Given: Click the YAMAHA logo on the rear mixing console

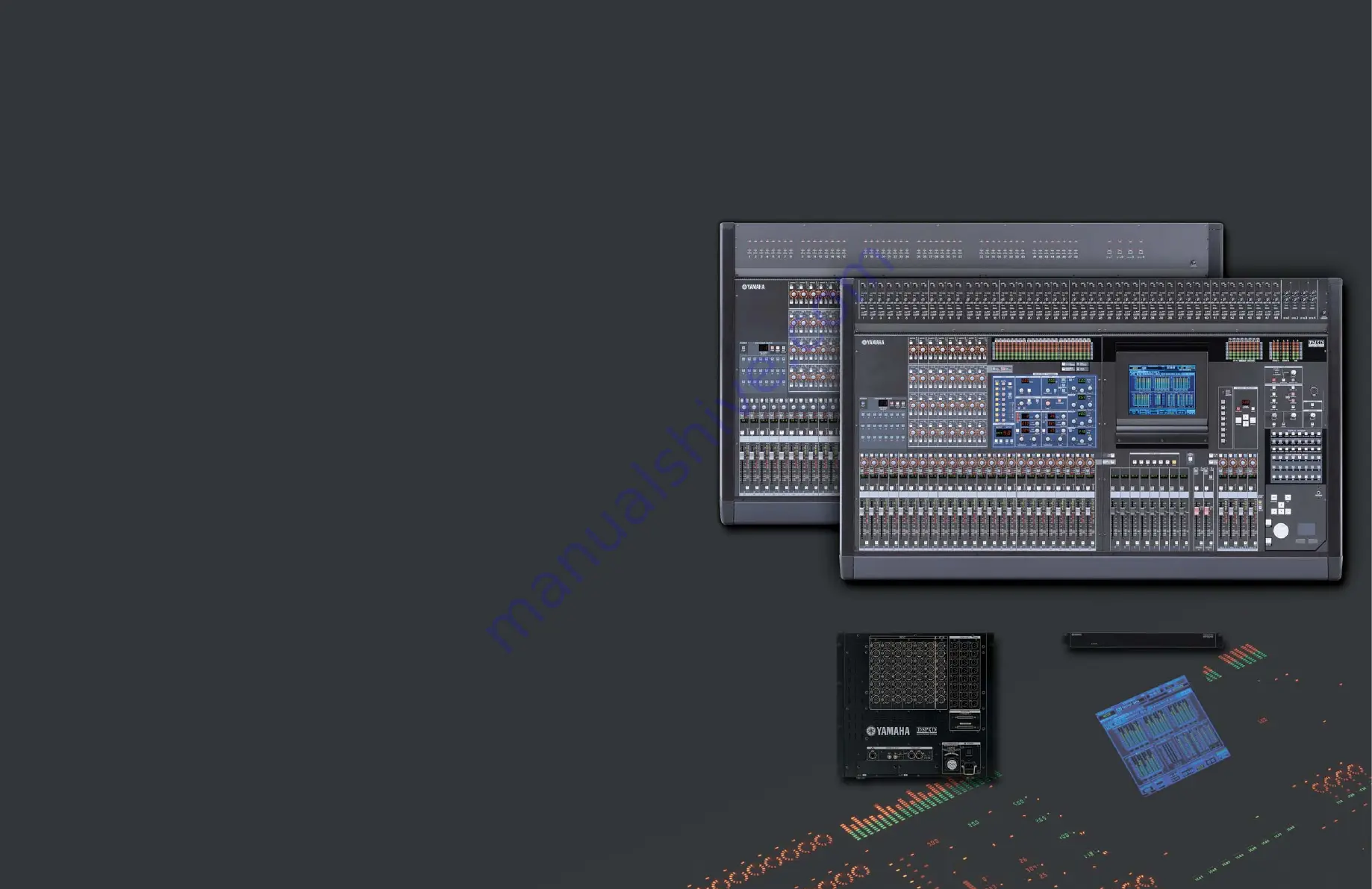Looking at the screenshot, I should pyautogui.click(x=752, y=287).
